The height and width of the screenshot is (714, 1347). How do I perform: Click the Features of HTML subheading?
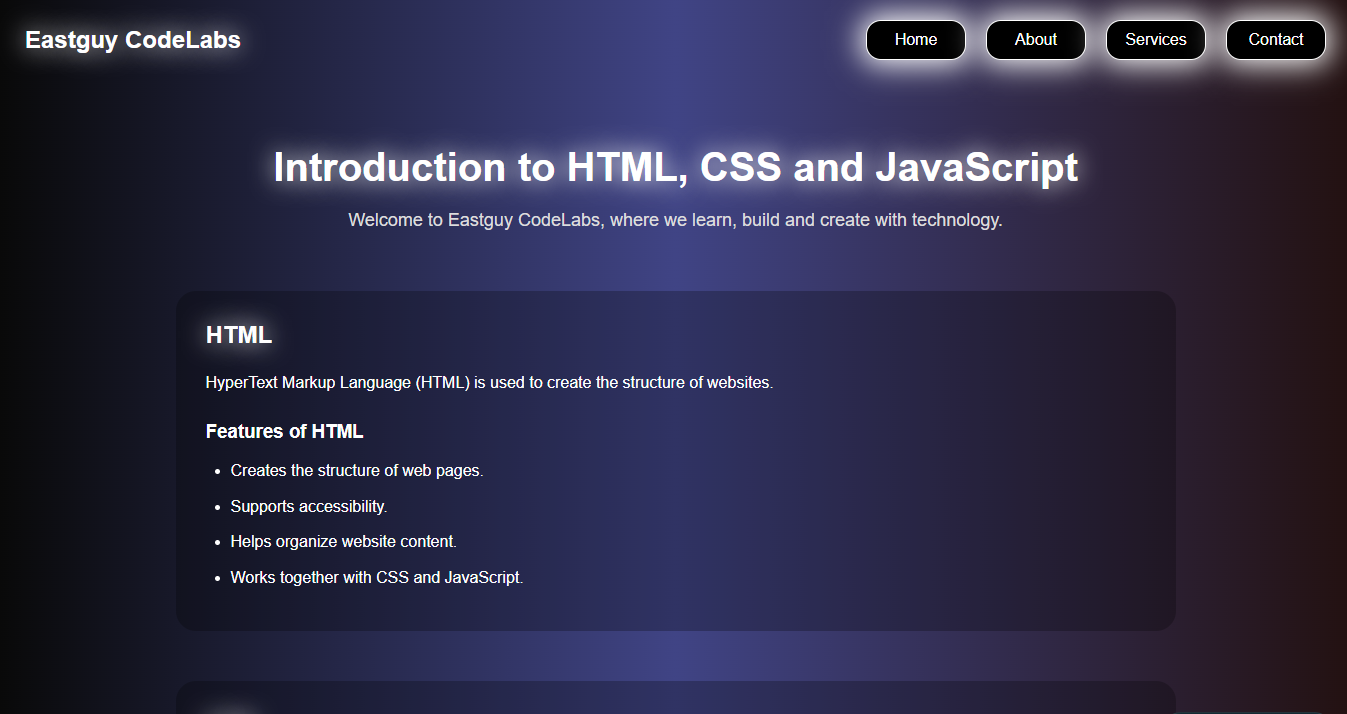[x=284, y=432]
